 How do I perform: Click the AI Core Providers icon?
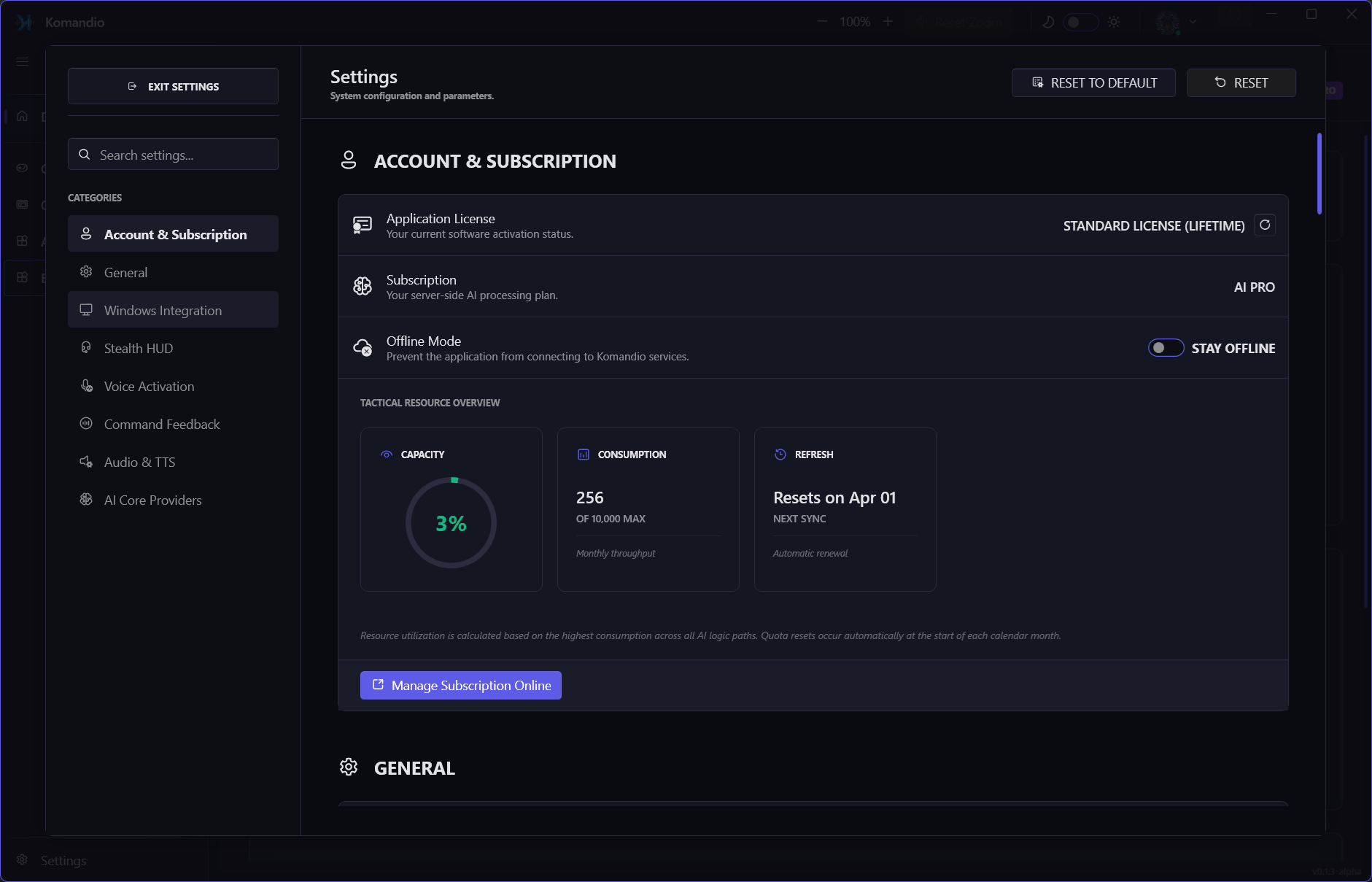(86, 500)
